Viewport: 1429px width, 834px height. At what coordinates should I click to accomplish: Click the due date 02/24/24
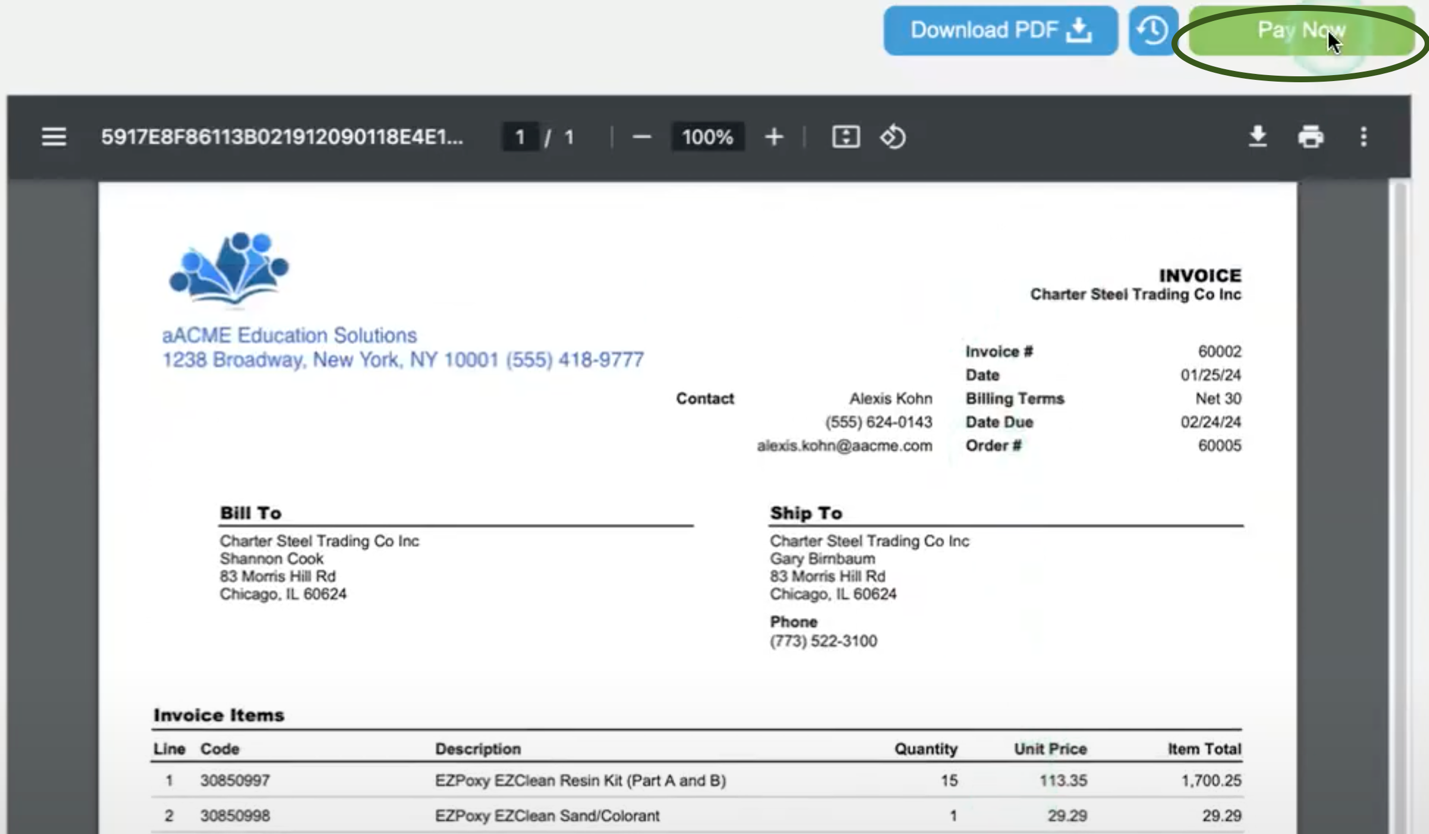1211,422
